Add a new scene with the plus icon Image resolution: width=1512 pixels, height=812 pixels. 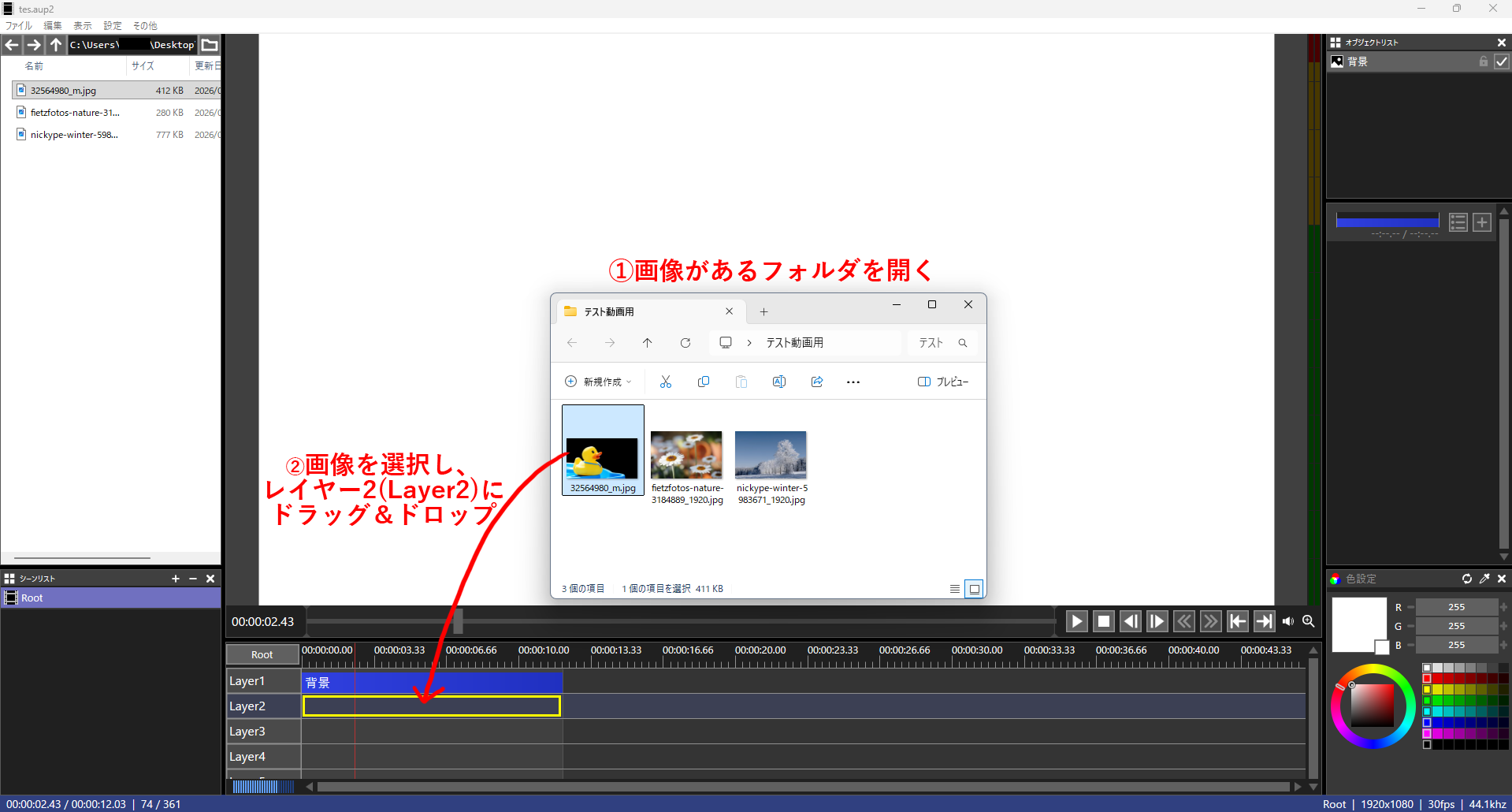click(x=175, y=579)
